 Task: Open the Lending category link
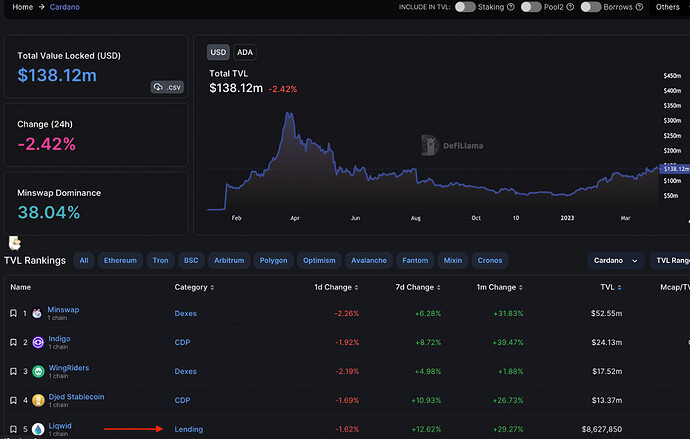[x=189, y=429]
